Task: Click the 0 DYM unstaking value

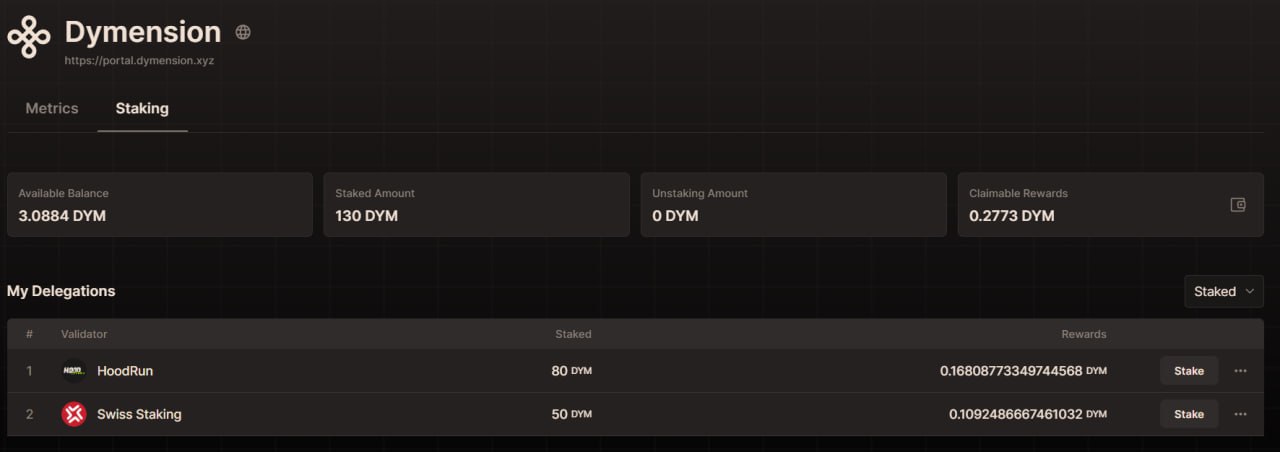Action: (675, 216)
